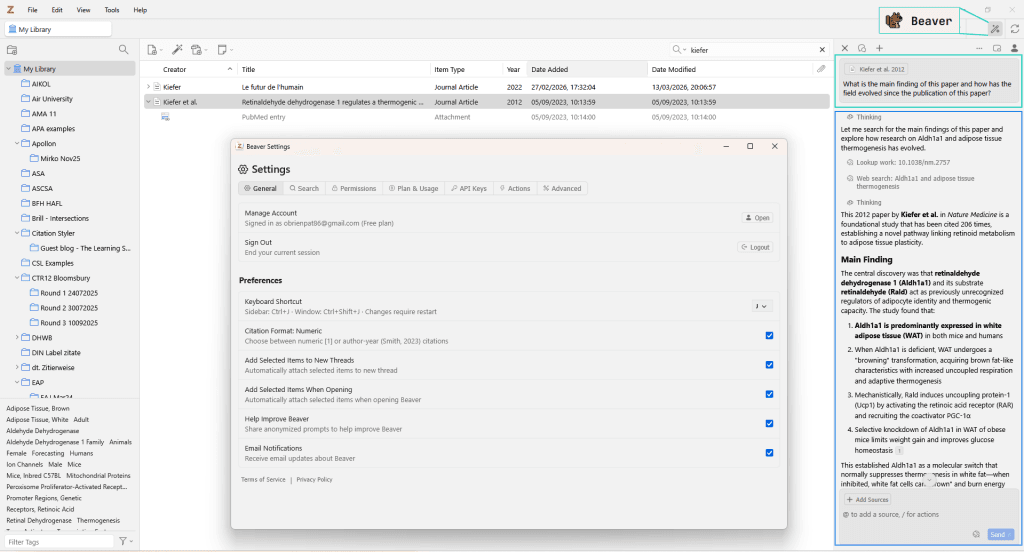1024x552 pixels.
Task: Click the Kiefer et al. 2012 source chip
Action: click(x=876, y=69)
